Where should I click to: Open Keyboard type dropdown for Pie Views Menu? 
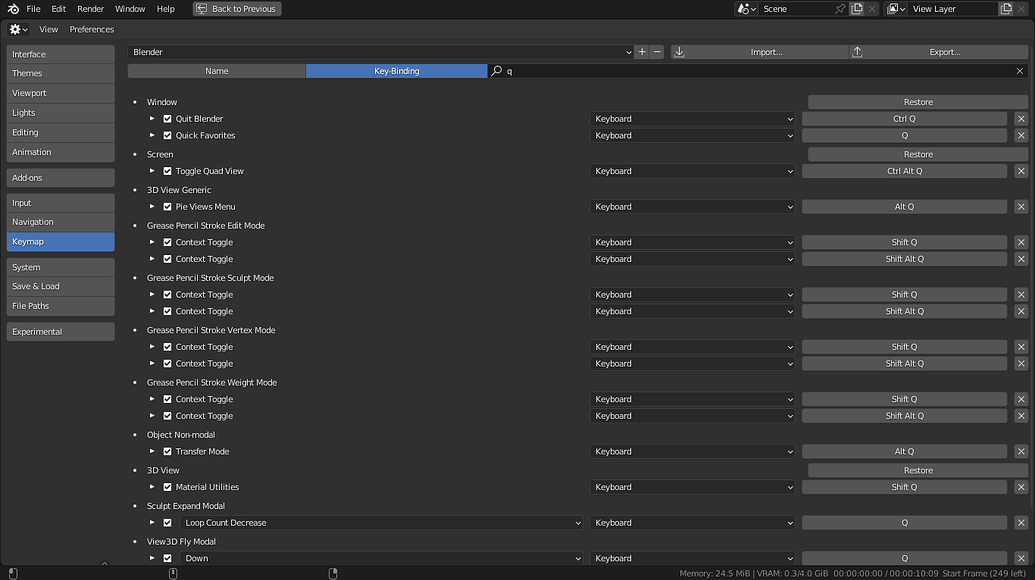point(692,207)
